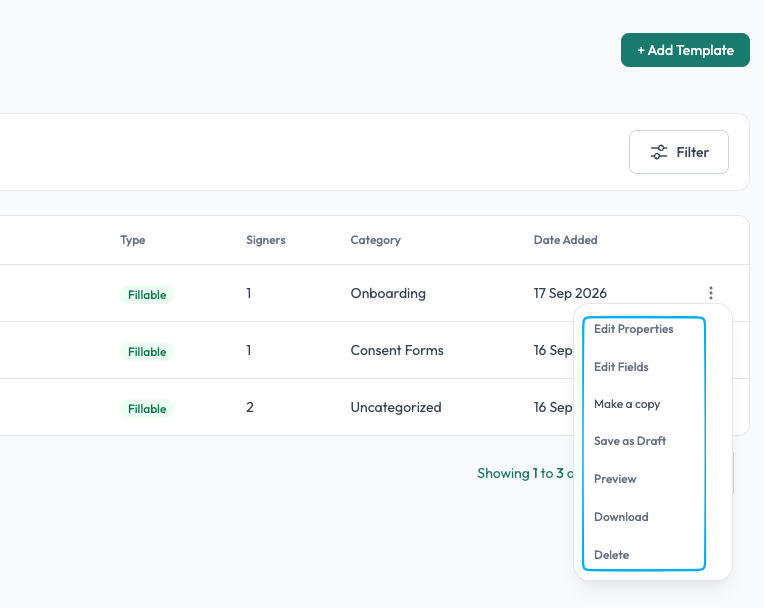Select Save as Draft option
The width and height of the screenshot is (764, 608).
(x=630, y=441)
